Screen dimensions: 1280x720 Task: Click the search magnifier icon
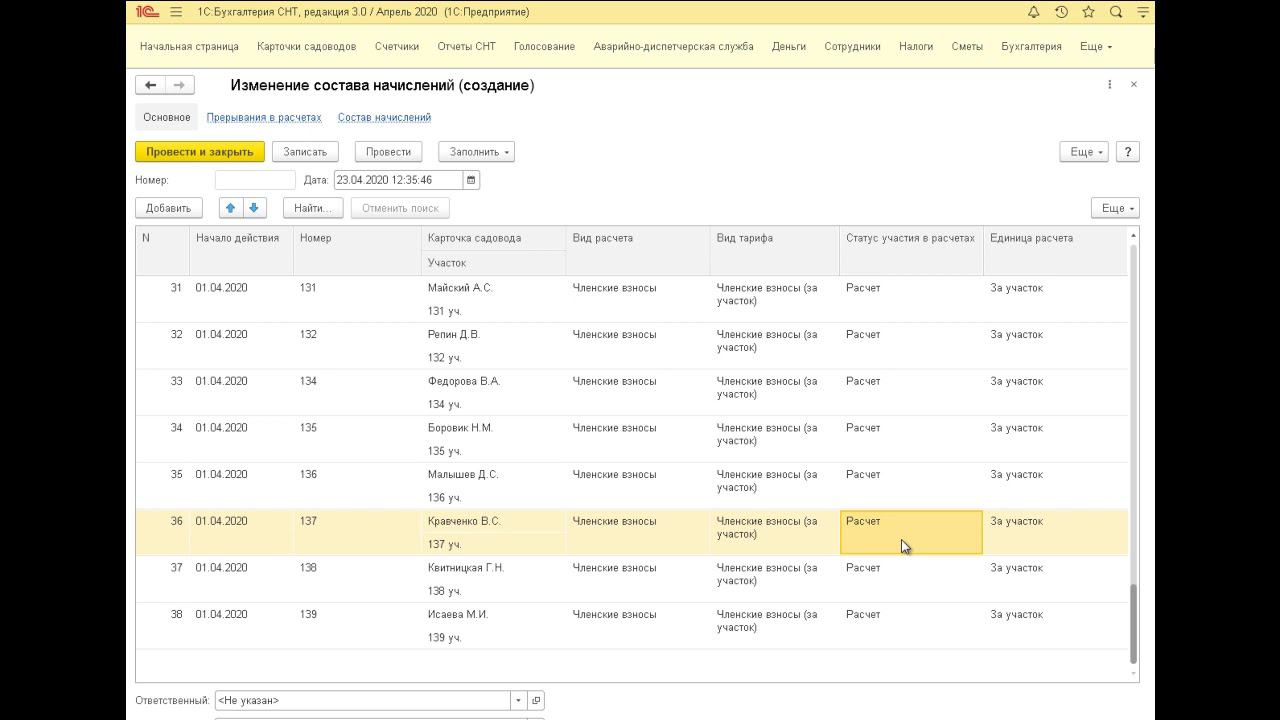coord(1116,12)
